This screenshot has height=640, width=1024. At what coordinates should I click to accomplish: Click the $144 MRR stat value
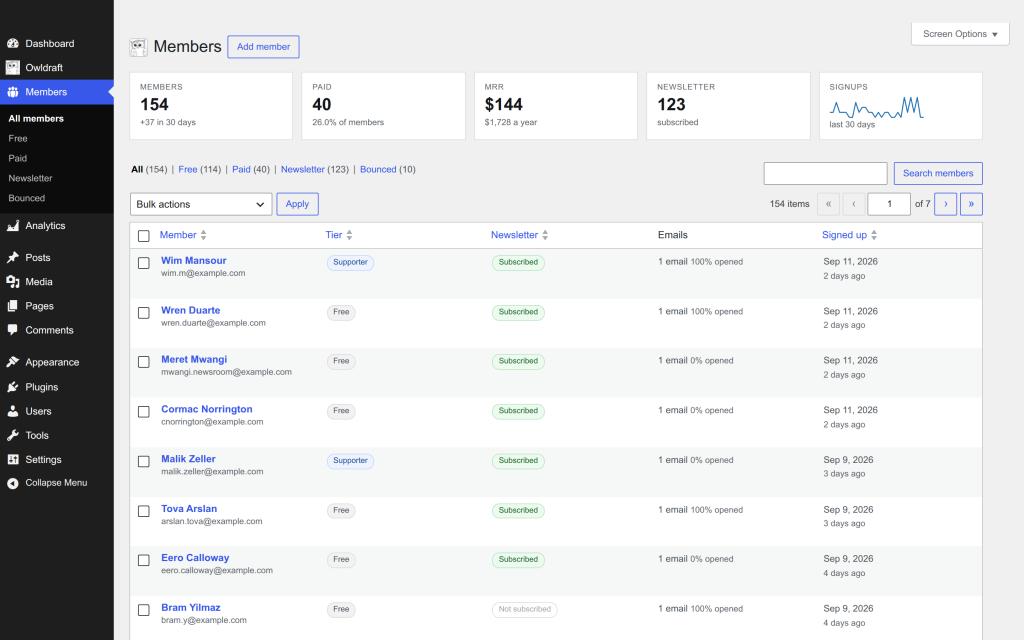point(504,104)
